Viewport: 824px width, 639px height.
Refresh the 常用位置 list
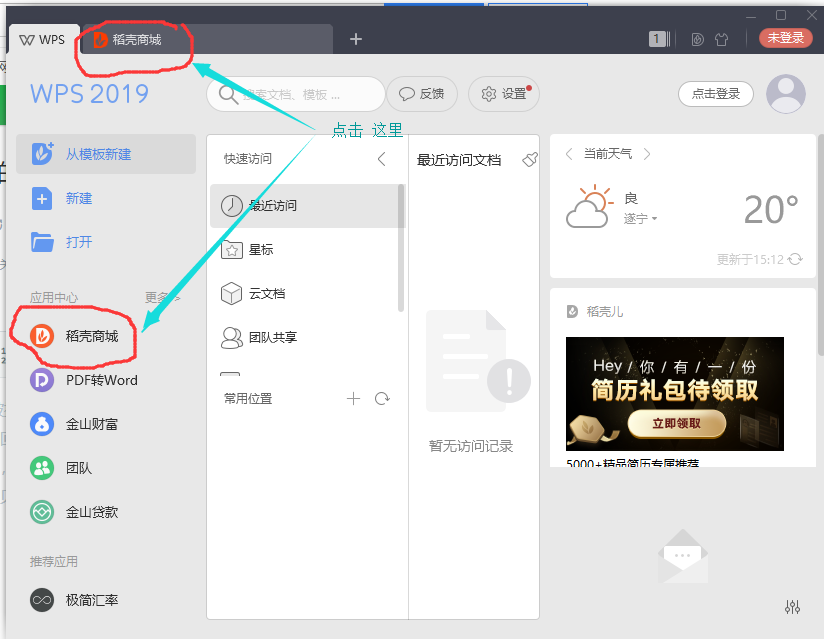tap(382, 399)
